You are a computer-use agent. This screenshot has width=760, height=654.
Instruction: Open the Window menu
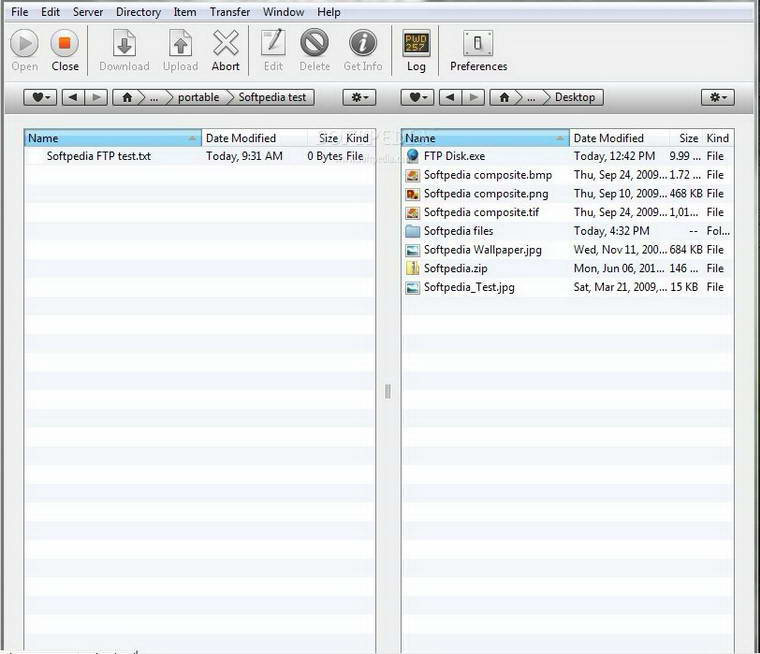283,12
